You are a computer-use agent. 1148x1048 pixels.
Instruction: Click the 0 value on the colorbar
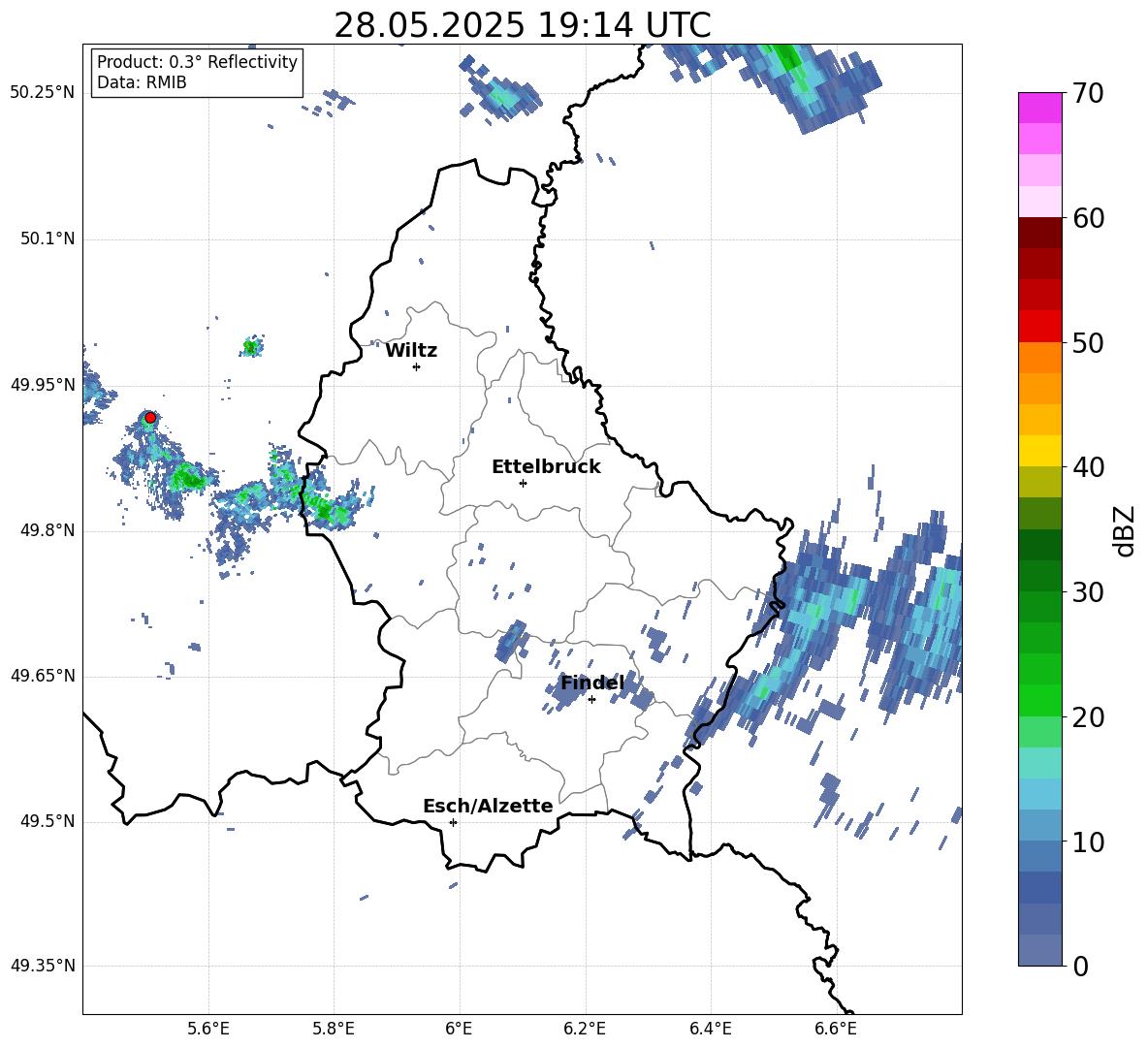[1081, 967]
